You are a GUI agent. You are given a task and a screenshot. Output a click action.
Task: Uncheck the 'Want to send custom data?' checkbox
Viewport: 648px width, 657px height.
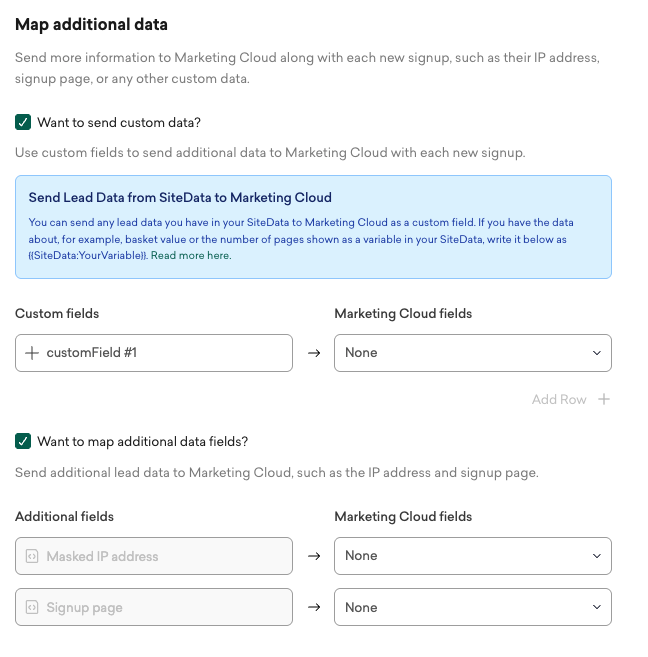click(x=23, y=122)
